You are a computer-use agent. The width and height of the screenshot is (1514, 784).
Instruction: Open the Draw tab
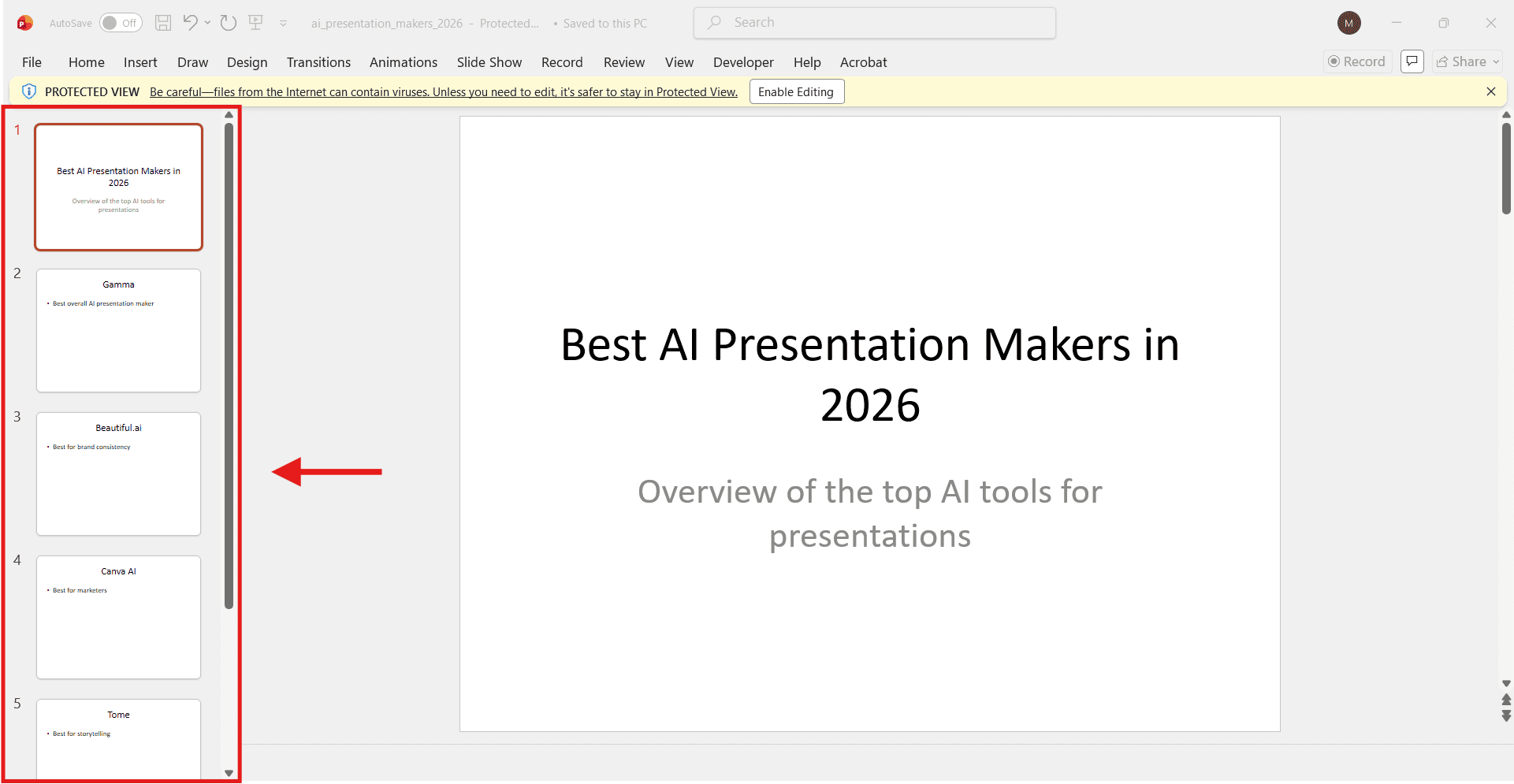pyautogui.click(x=192, y=62)
